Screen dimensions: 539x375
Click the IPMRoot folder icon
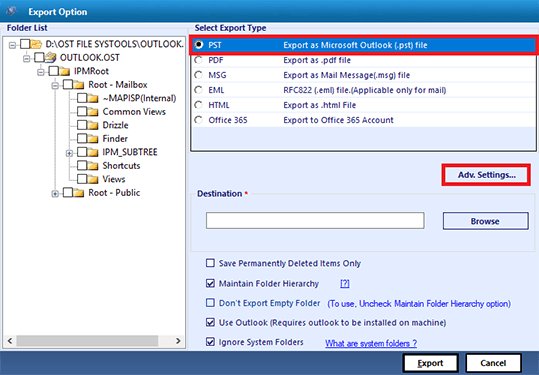[64, 71]
